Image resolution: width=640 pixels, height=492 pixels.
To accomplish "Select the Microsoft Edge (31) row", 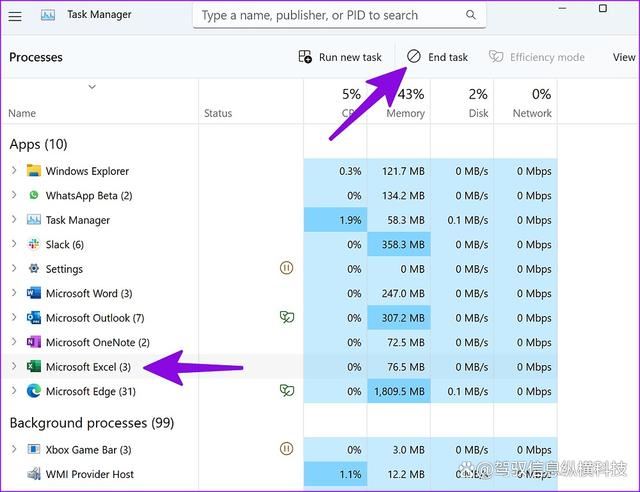I will 91,392.
